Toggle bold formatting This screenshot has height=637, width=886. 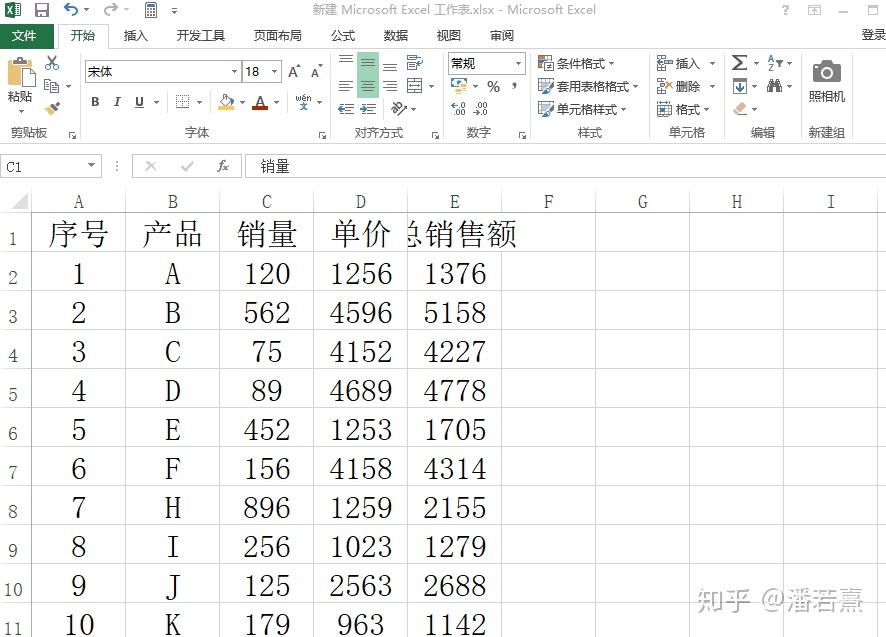(x=94, y=102)
